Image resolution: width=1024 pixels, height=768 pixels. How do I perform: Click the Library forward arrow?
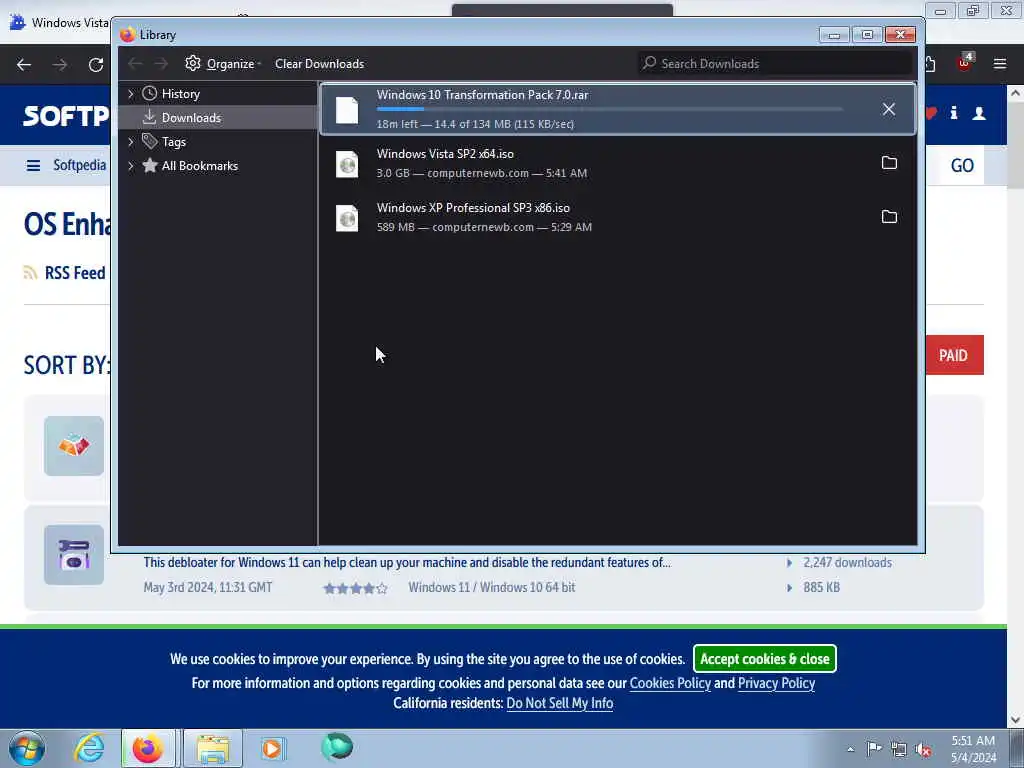point(161,63)
